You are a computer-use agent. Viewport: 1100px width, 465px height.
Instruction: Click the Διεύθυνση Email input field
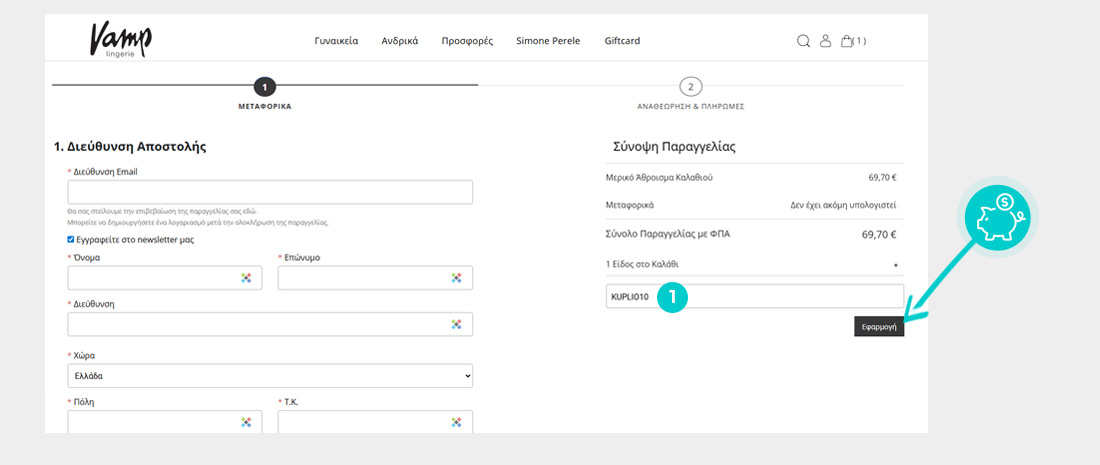click(270, 192)
